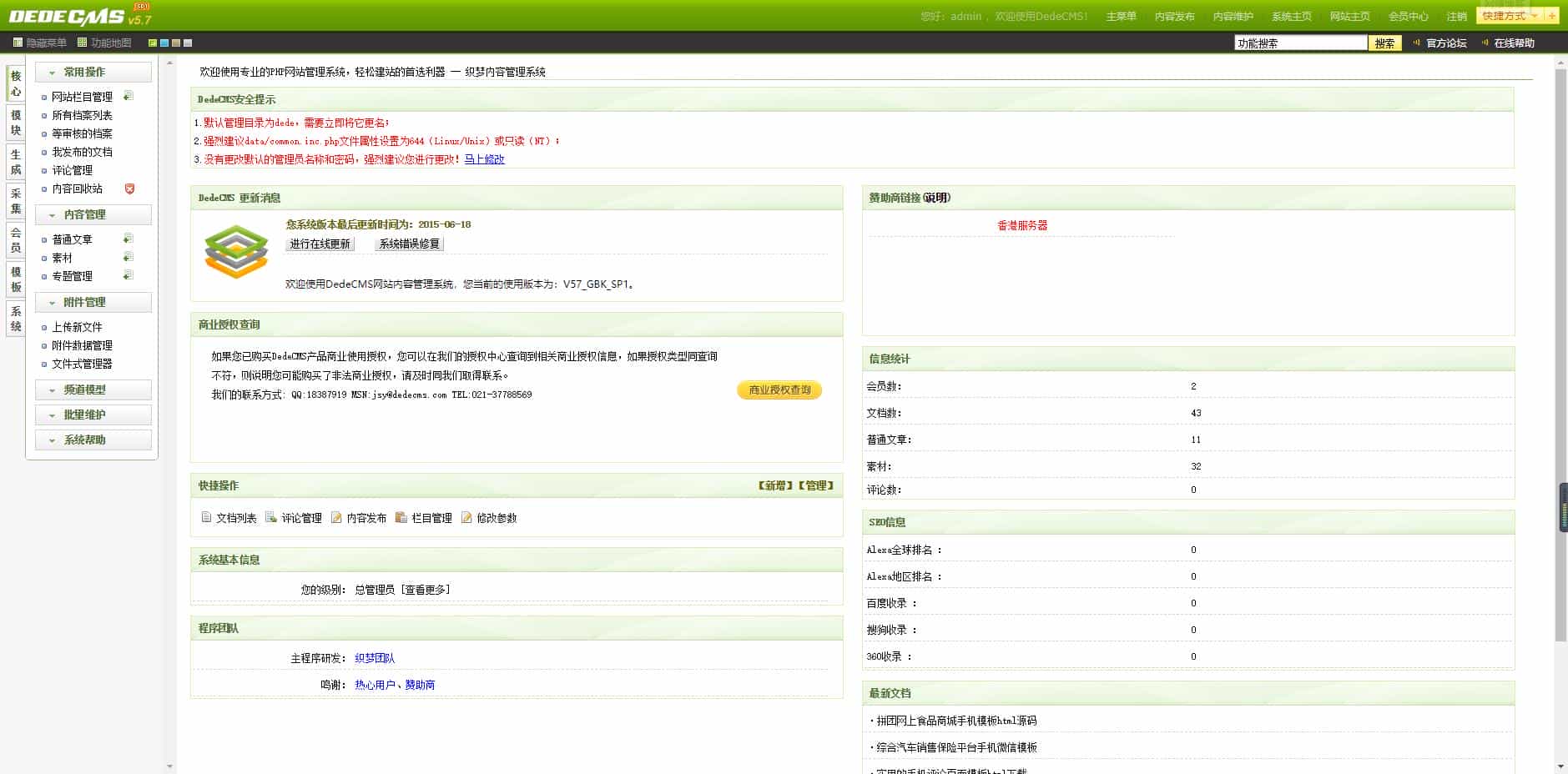
Task: Click the 马上修改 link
Action: pos(484,159)
